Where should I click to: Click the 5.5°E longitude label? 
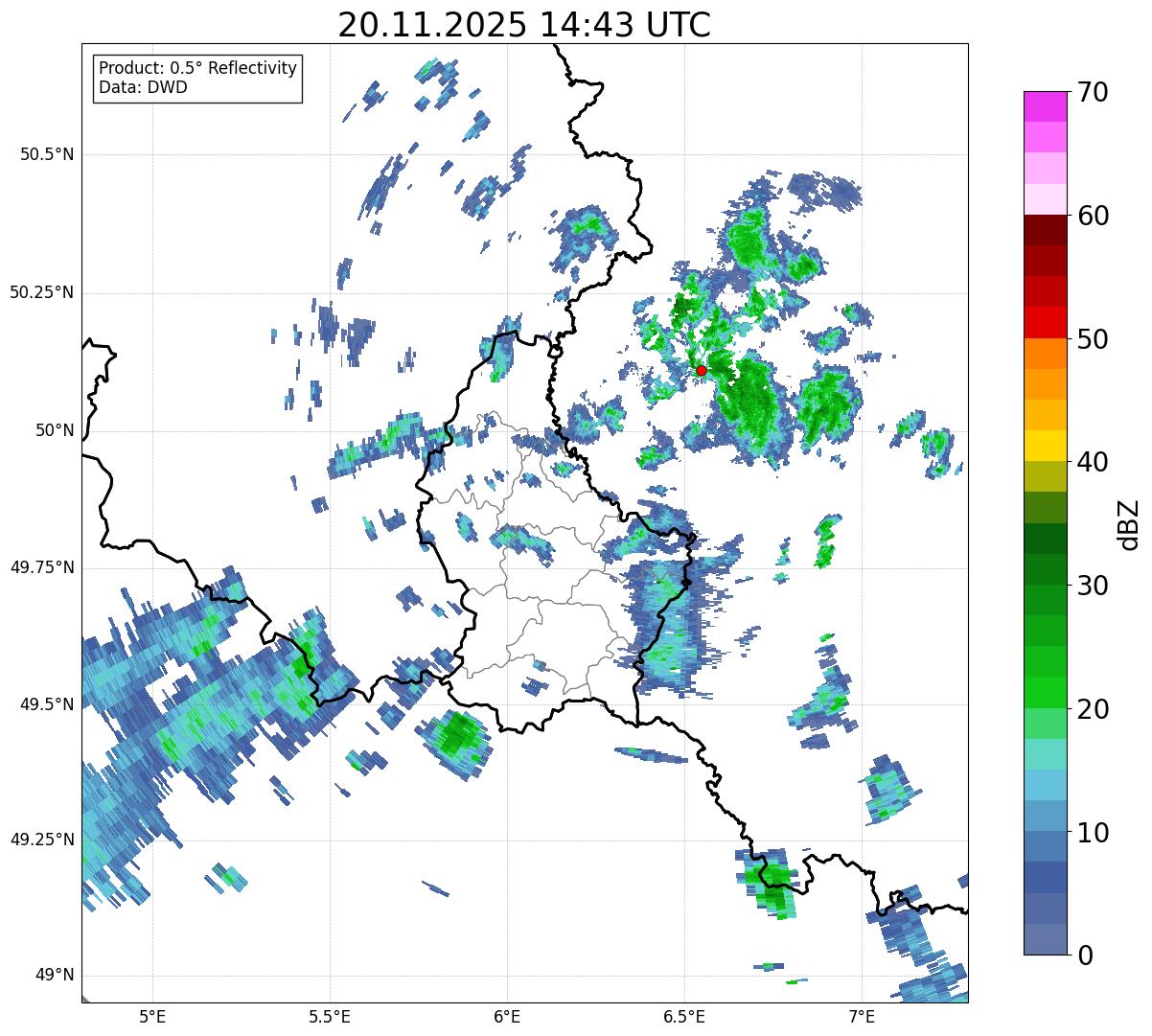click(x=330, y=1016)
